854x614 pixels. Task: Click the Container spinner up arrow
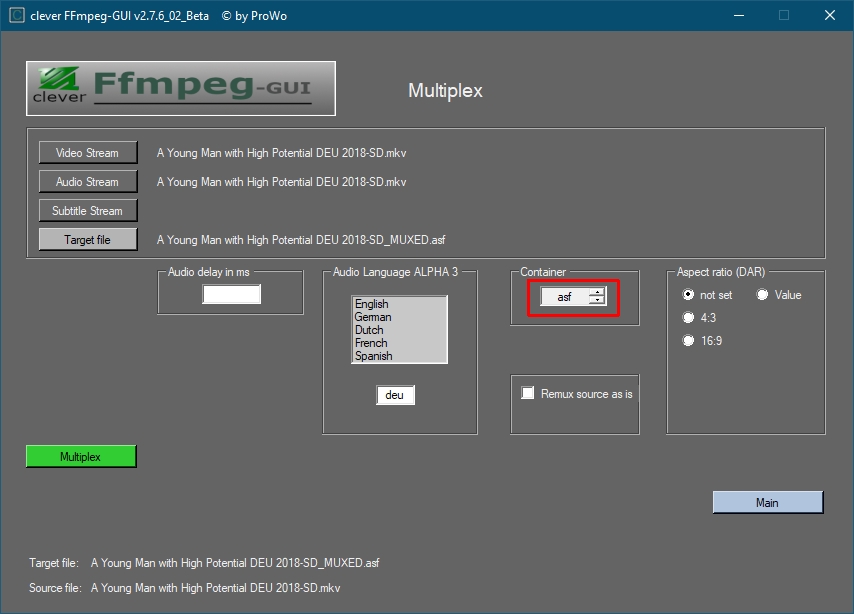coord(597,293)
